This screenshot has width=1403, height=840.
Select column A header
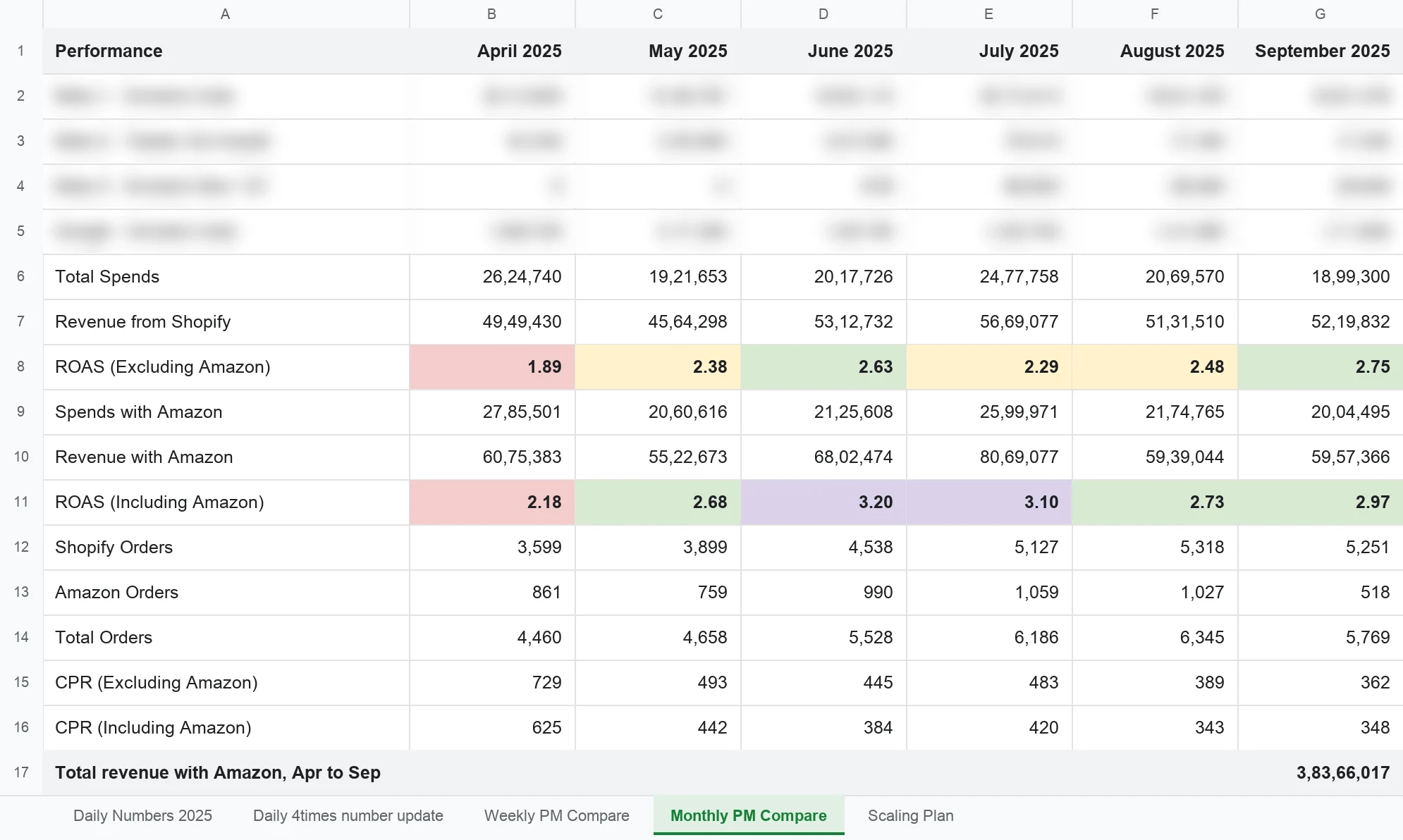coord(226,14)
